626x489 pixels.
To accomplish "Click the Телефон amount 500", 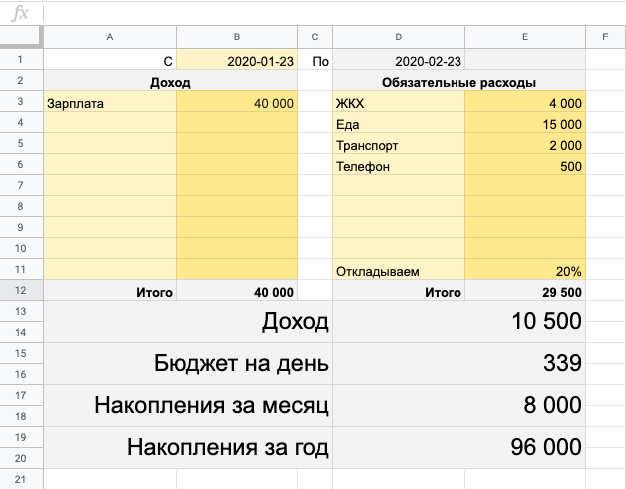I will [525, 166].
